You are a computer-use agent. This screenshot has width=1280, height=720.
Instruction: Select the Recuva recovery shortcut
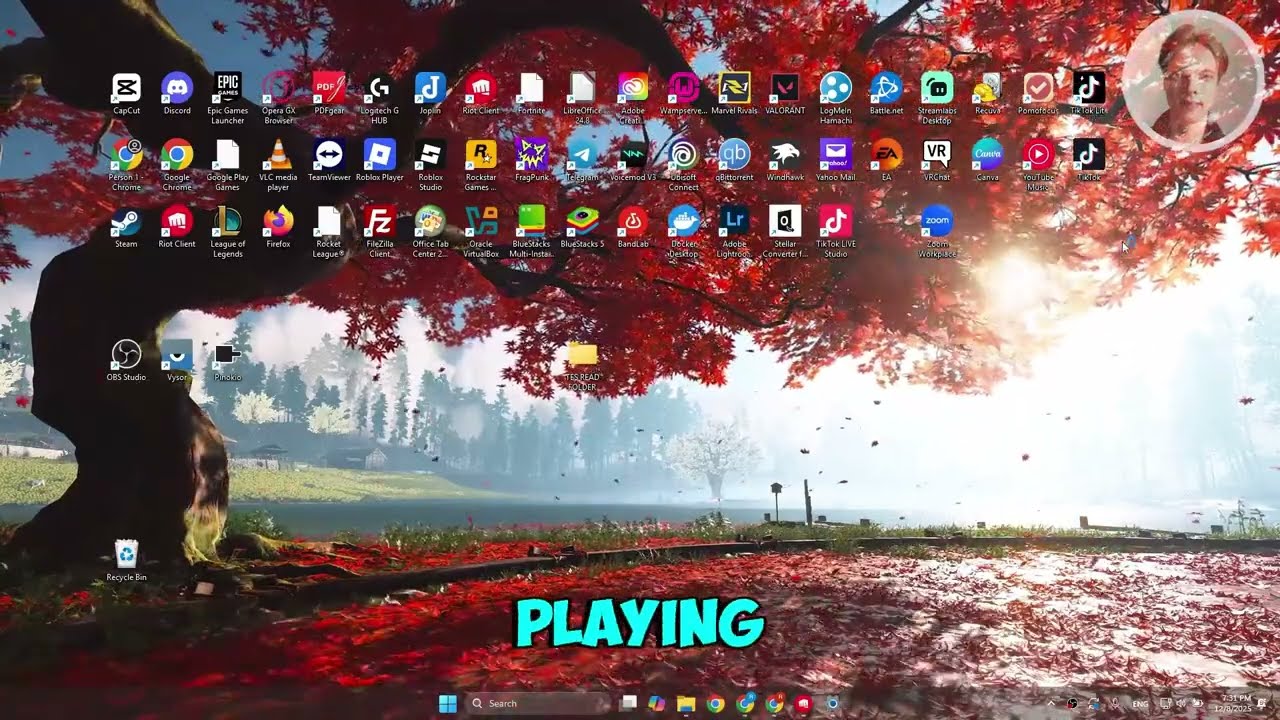(x=988, y=88)
